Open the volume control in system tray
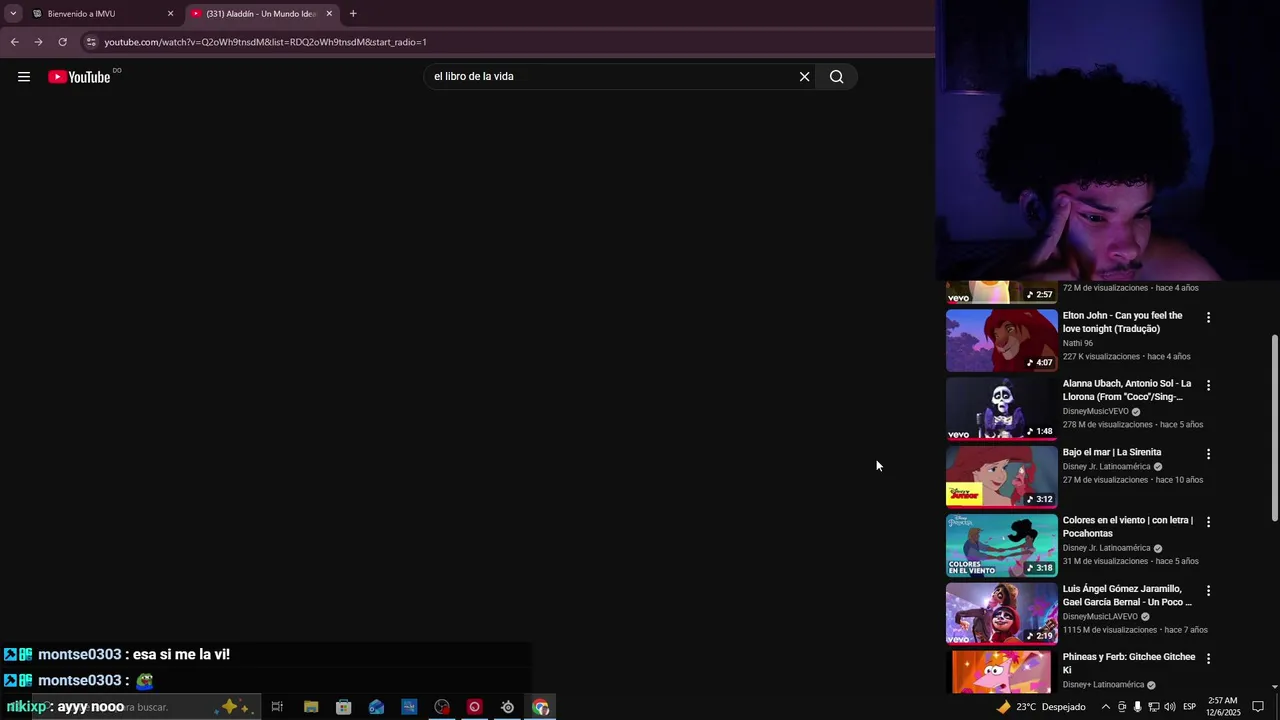The height and width of the screenshot is (720, 1280). tap(1170, 707)
